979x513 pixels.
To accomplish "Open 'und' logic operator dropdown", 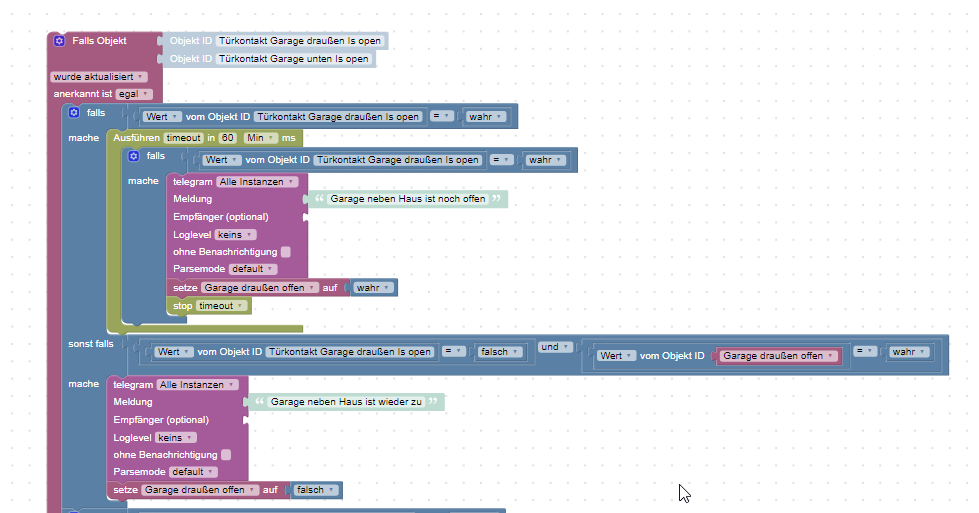I will coord(555,348).
